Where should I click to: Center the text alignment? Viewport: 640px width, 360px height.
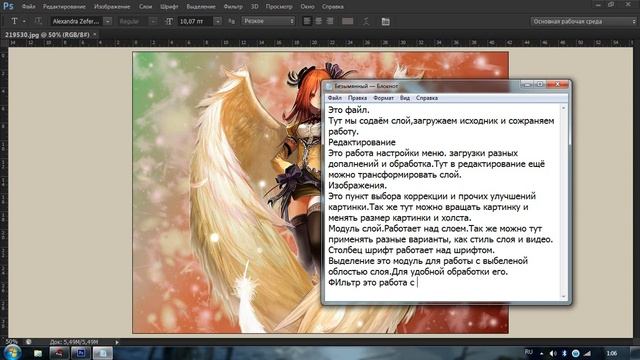pyautogui.click(x=318, y=21)
